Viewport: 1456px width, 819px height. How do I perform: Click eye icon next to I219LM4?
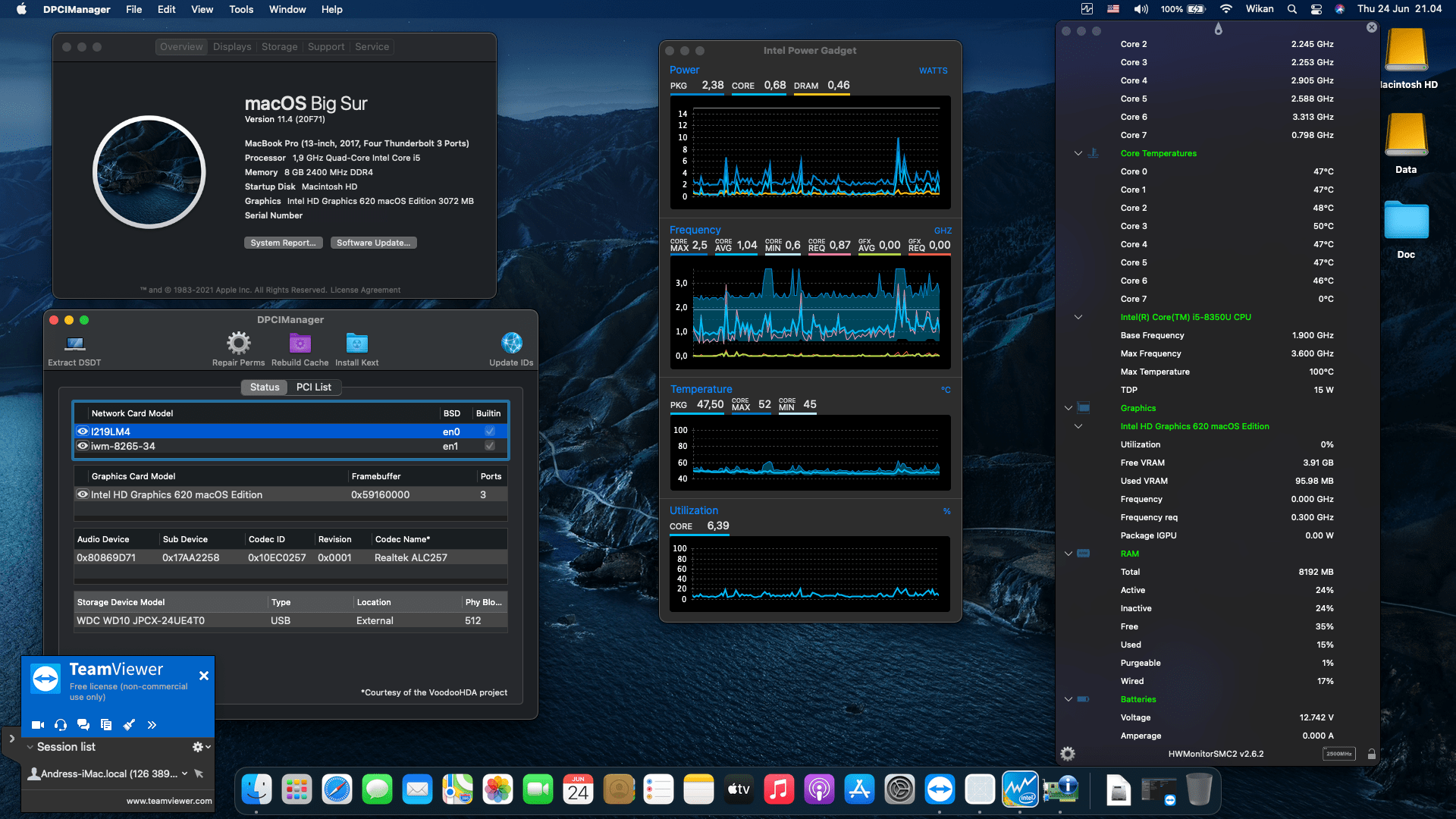point(83,431)
